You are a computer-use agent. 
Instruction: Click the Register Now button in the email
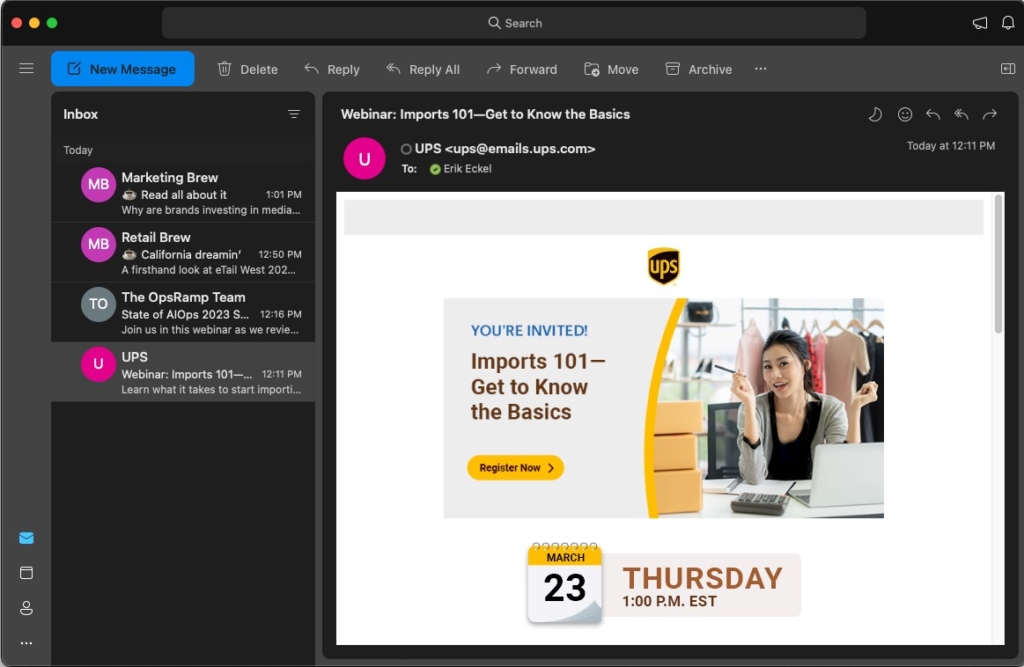[x=515, y=467]
